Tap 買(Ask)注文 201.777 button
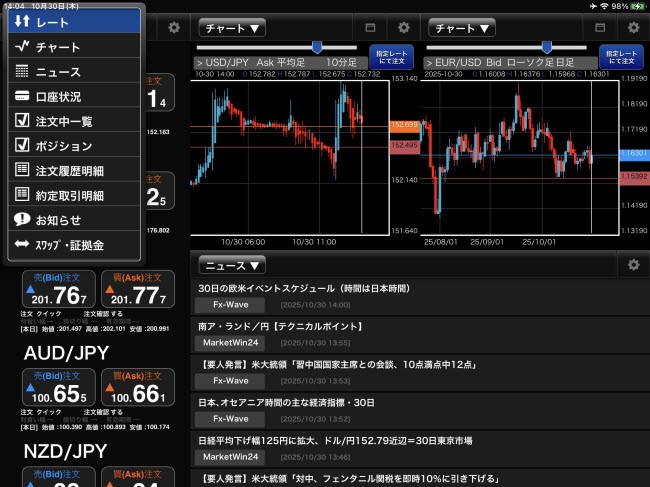Image resolution: width=650 pixels, height=487 pixels. point(138,289)
